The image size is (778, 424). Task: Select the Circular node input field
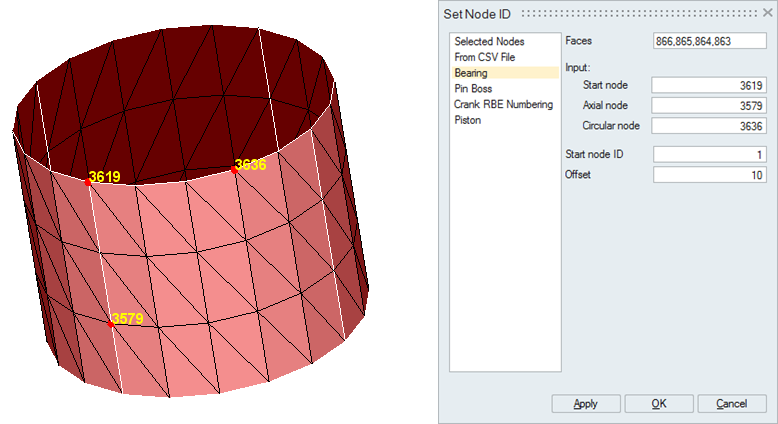(x=709, y=126)
